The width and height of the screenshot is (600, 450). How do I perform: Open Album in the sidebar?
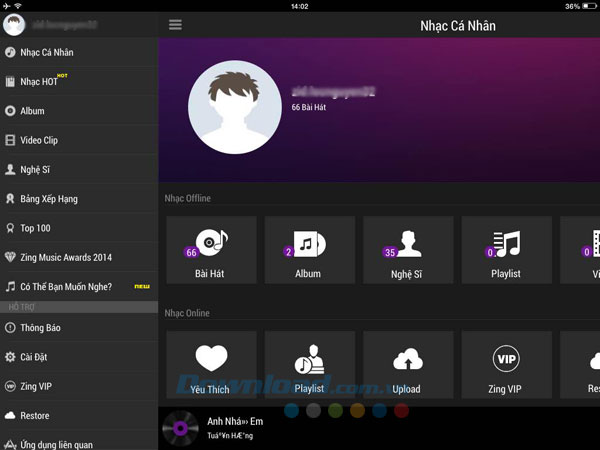click(x=79, y=111)
